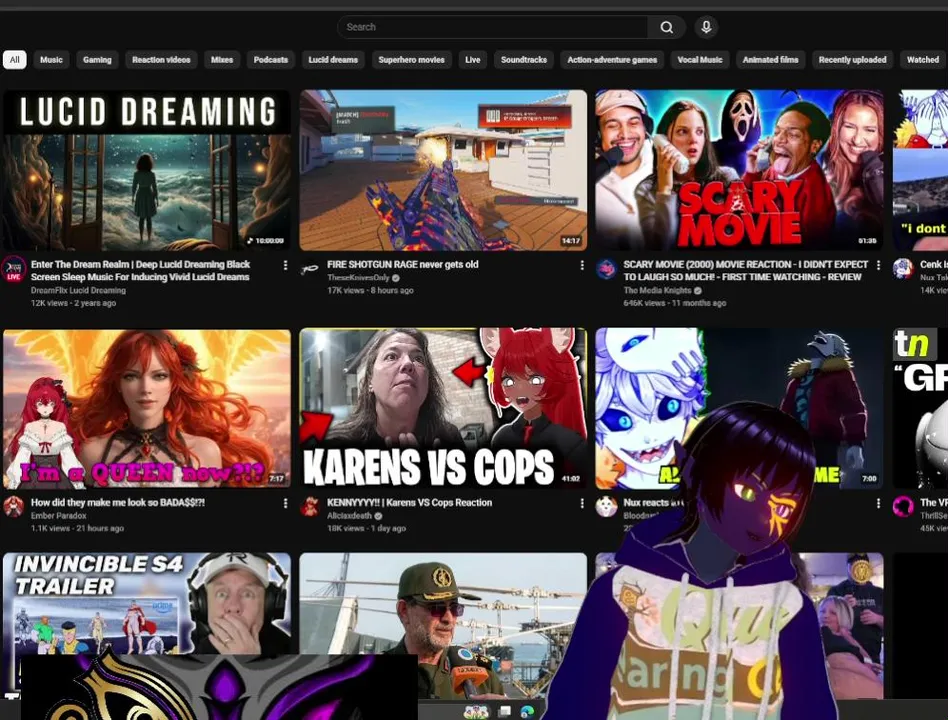Click Microsoft Edge icon in taskbar
This screenshot has height=720, width=948.
[527, 712]
